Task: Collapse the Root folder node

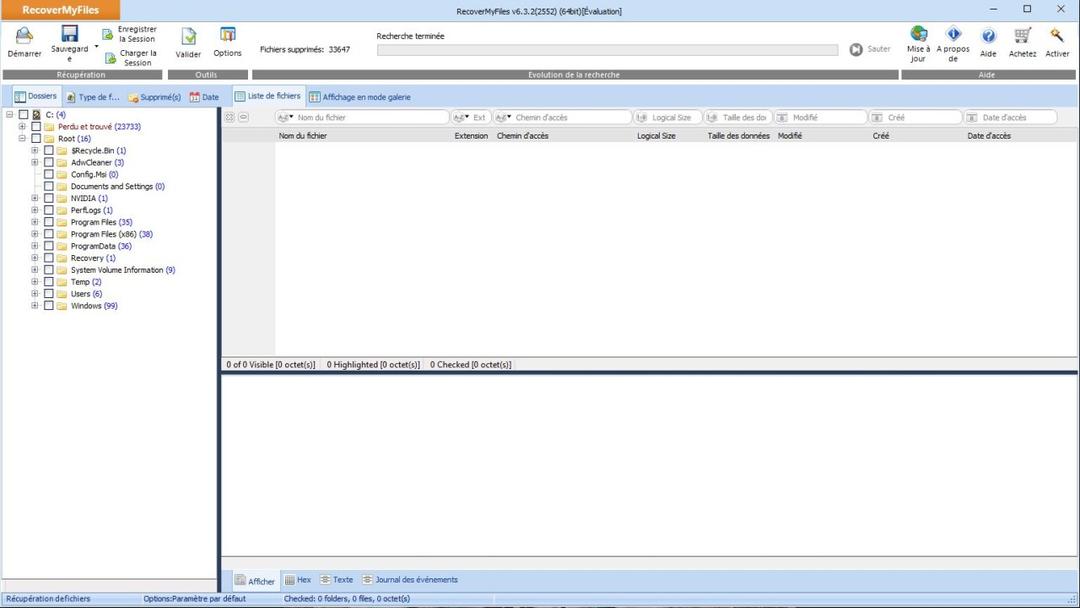Action: 22,138
